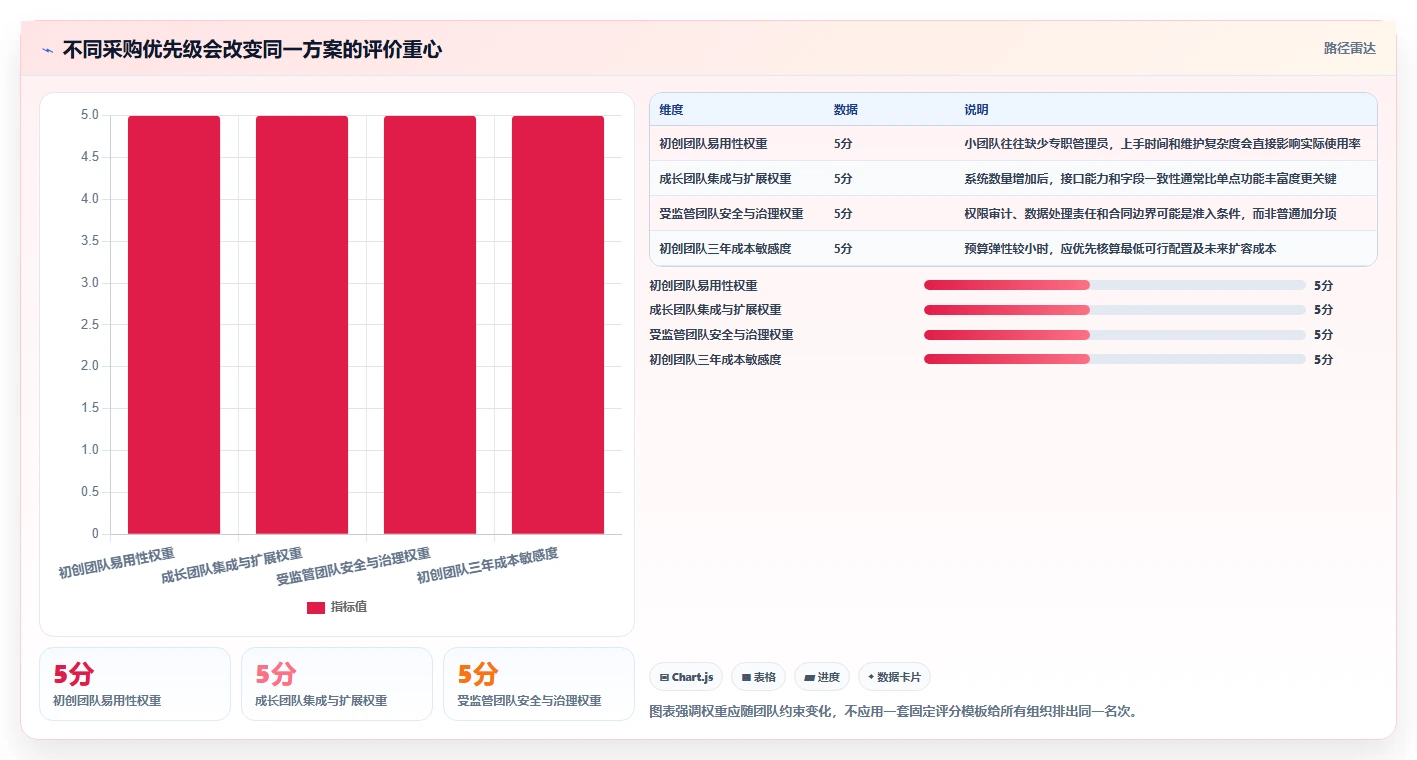1417x760 pixels.
Task: Click the 指标值 legend label
Action: tap(349, 608)
